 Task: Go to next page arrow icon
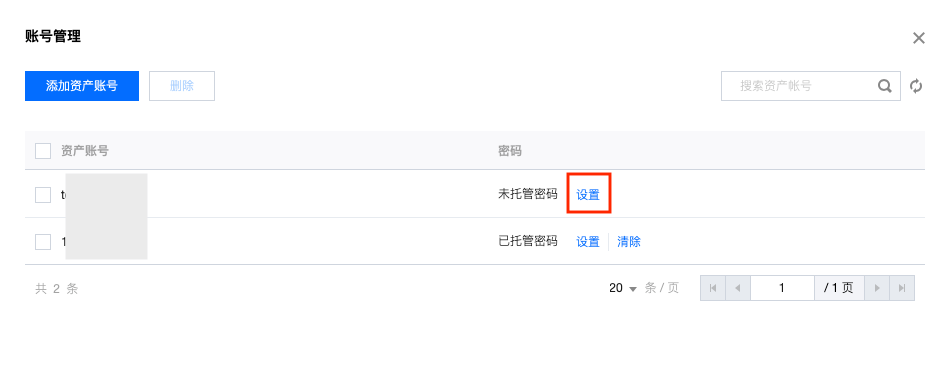point(877,288)
